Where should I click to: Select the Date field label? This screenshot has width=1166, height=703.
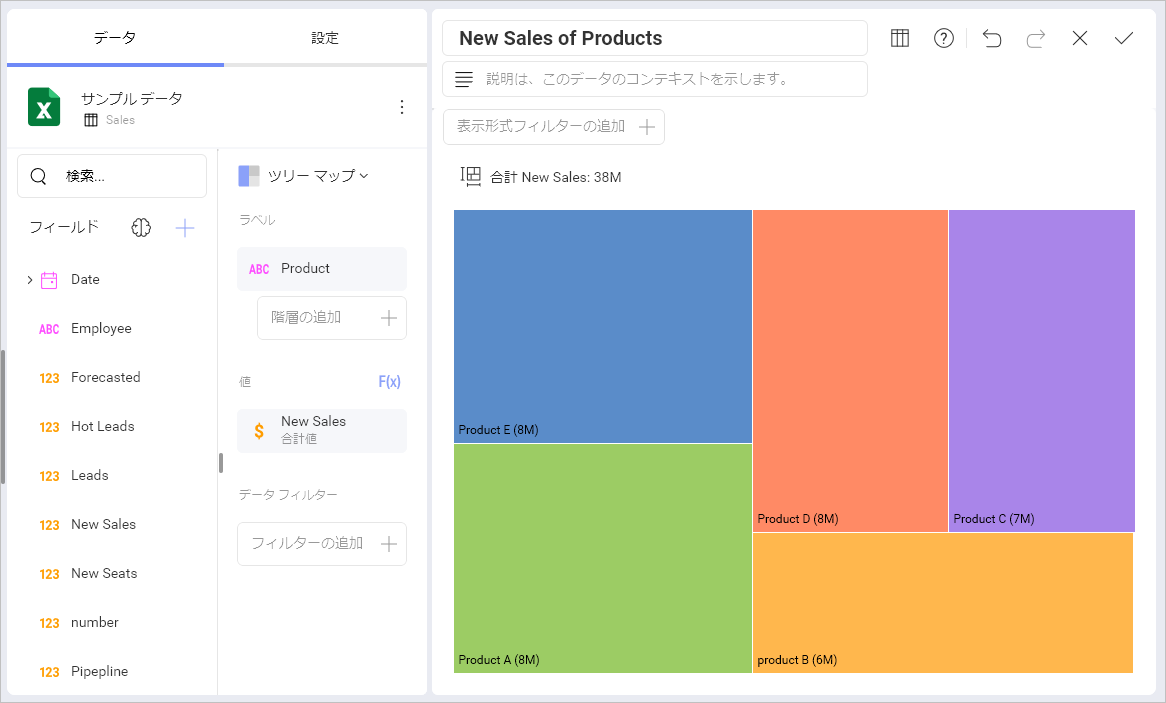point(85,280)
